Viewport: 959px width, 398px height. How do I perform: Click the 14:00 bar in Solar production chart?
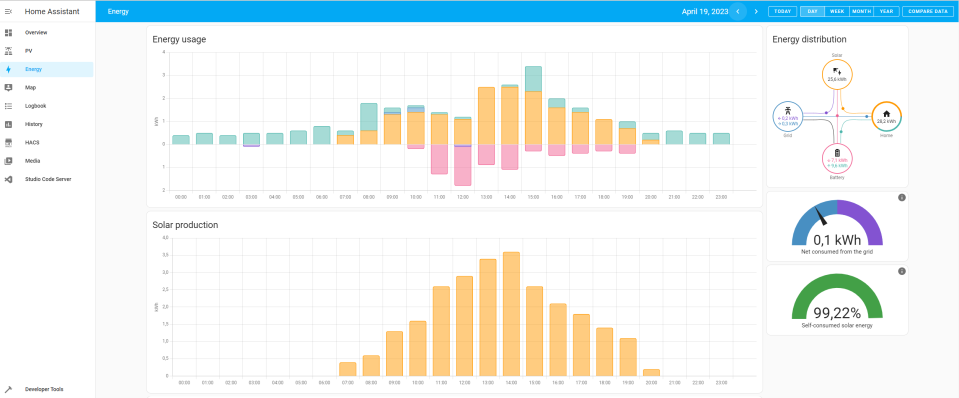[x=511, y=314]
